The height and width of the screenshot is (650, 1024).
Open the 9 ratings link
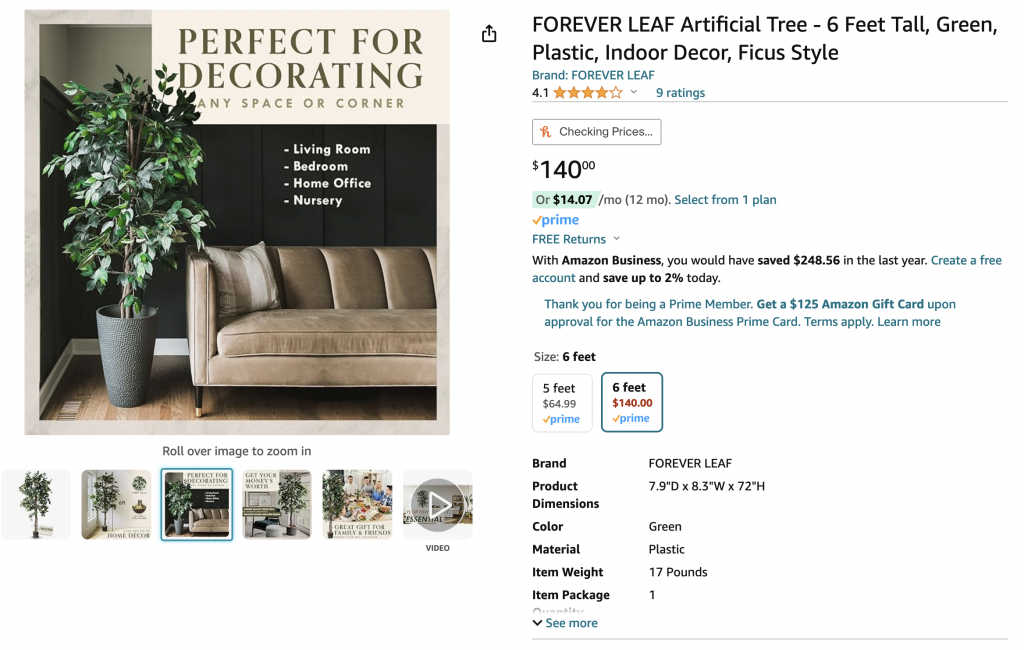[x=680, y=93]
